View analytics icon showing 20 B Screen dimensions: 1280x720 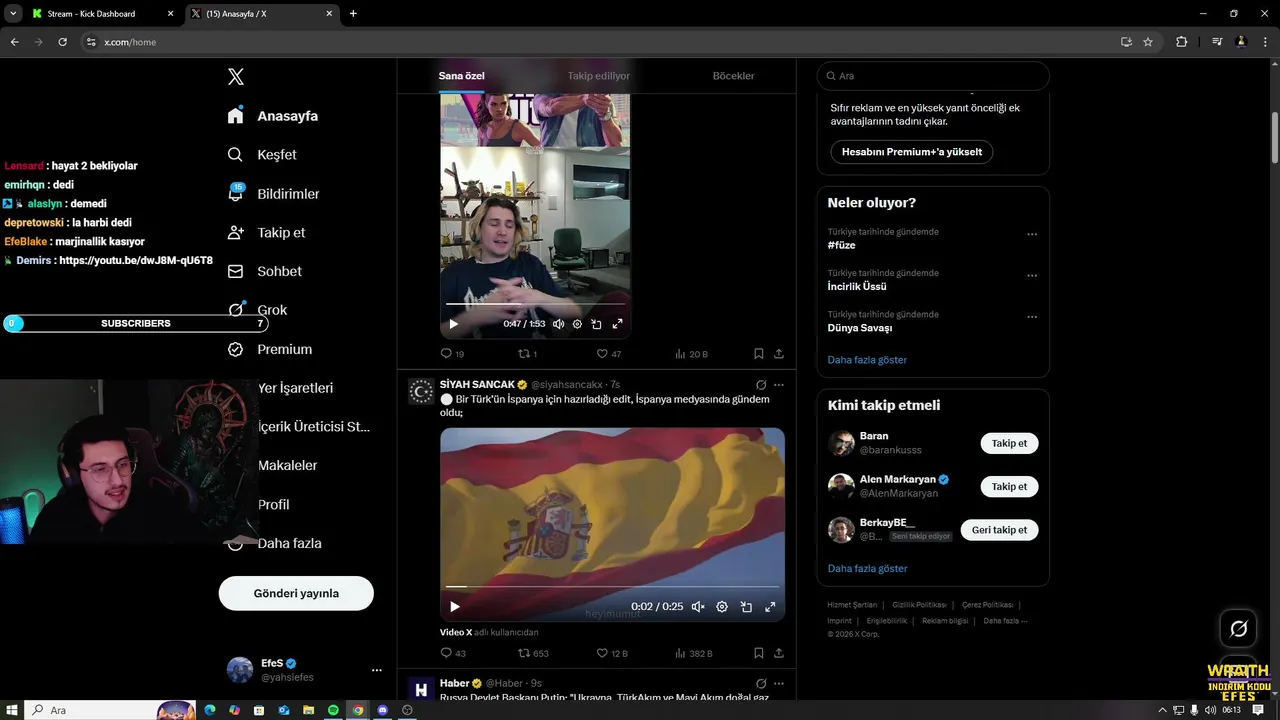[x=680, y=354]
